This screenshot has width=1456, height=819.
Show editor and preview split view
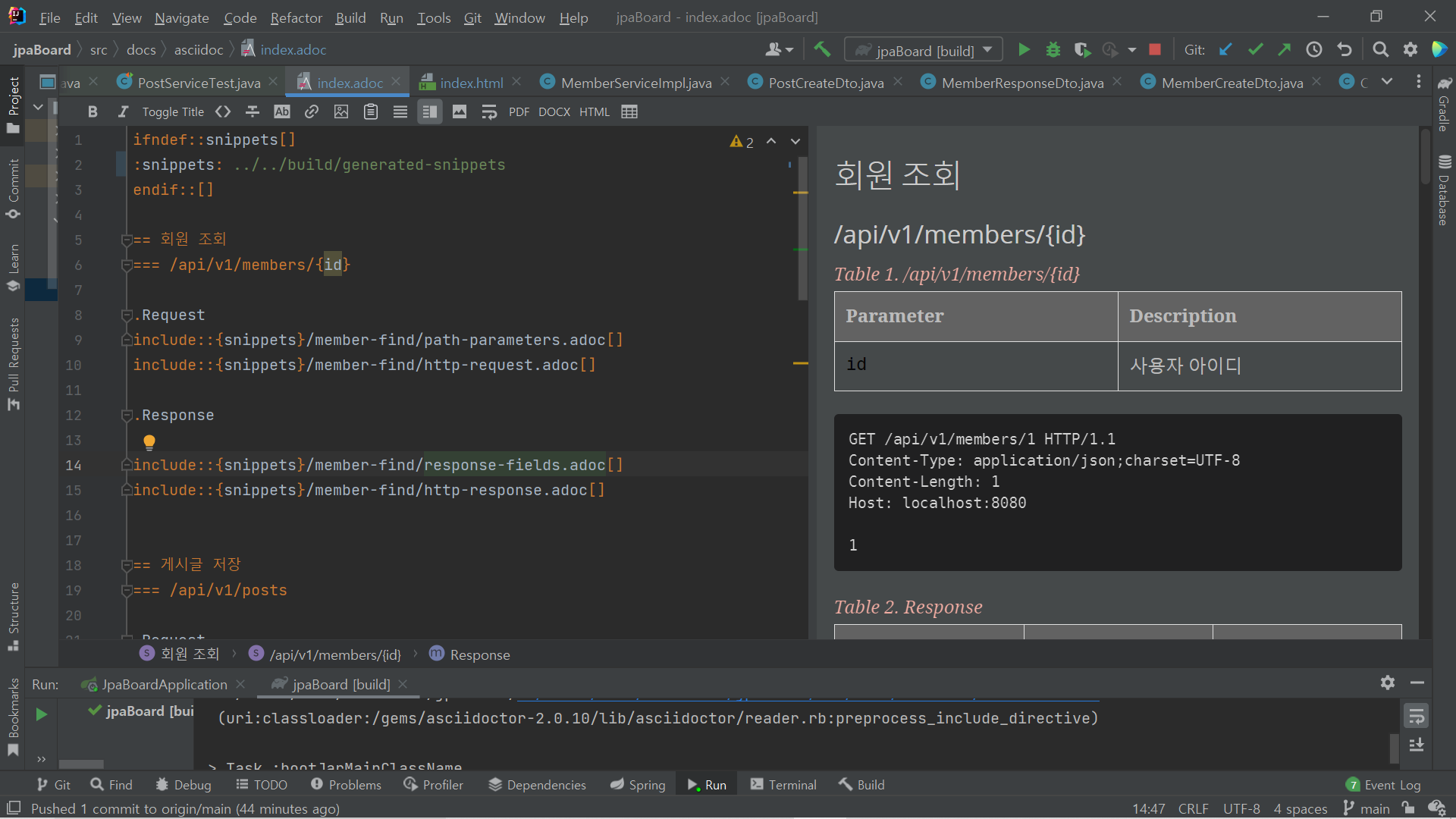[430, 112]
